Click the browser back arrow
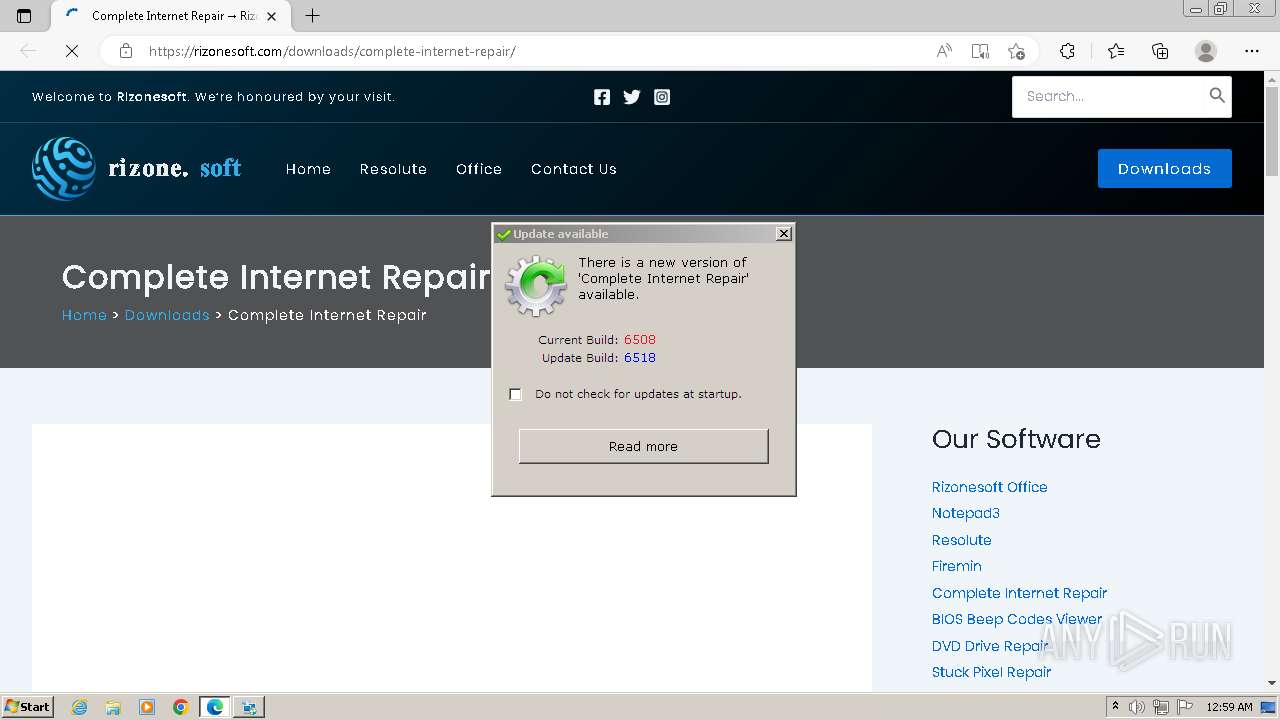 28,51
